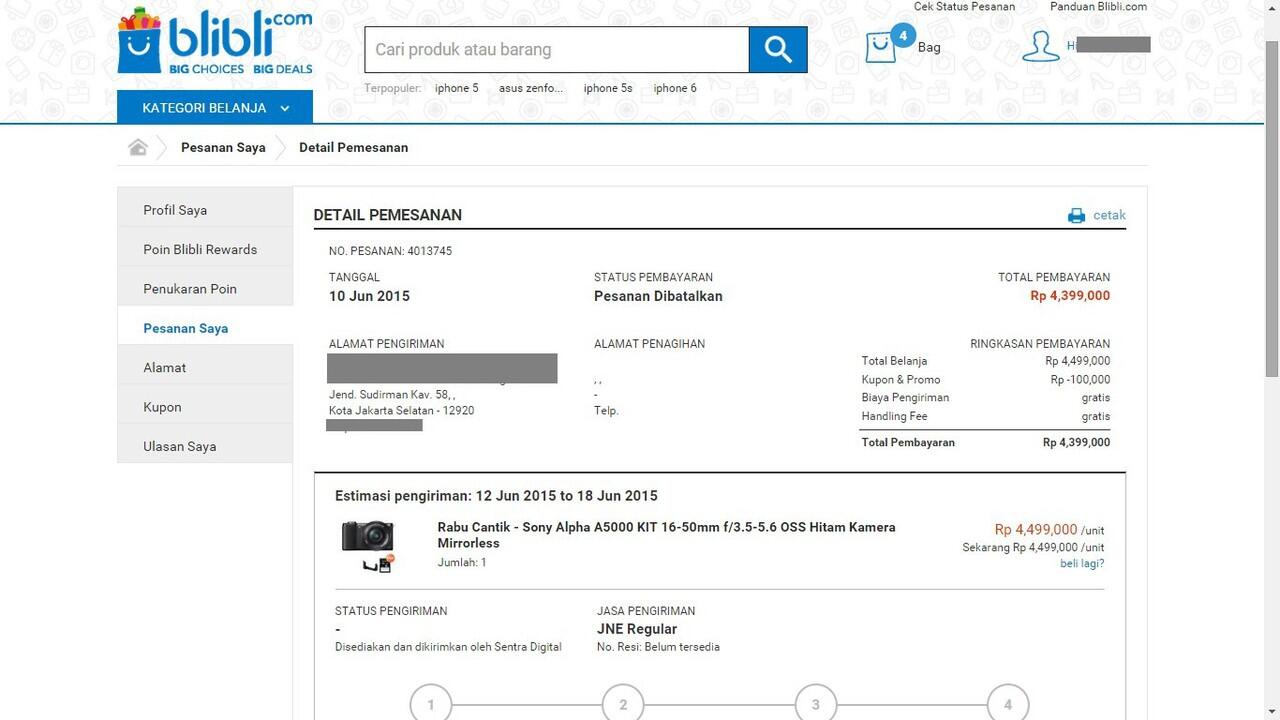Click popular search 'iphone 5s'
The width and height of the screenshot is (1280, 720).
[x=608, y=88]
